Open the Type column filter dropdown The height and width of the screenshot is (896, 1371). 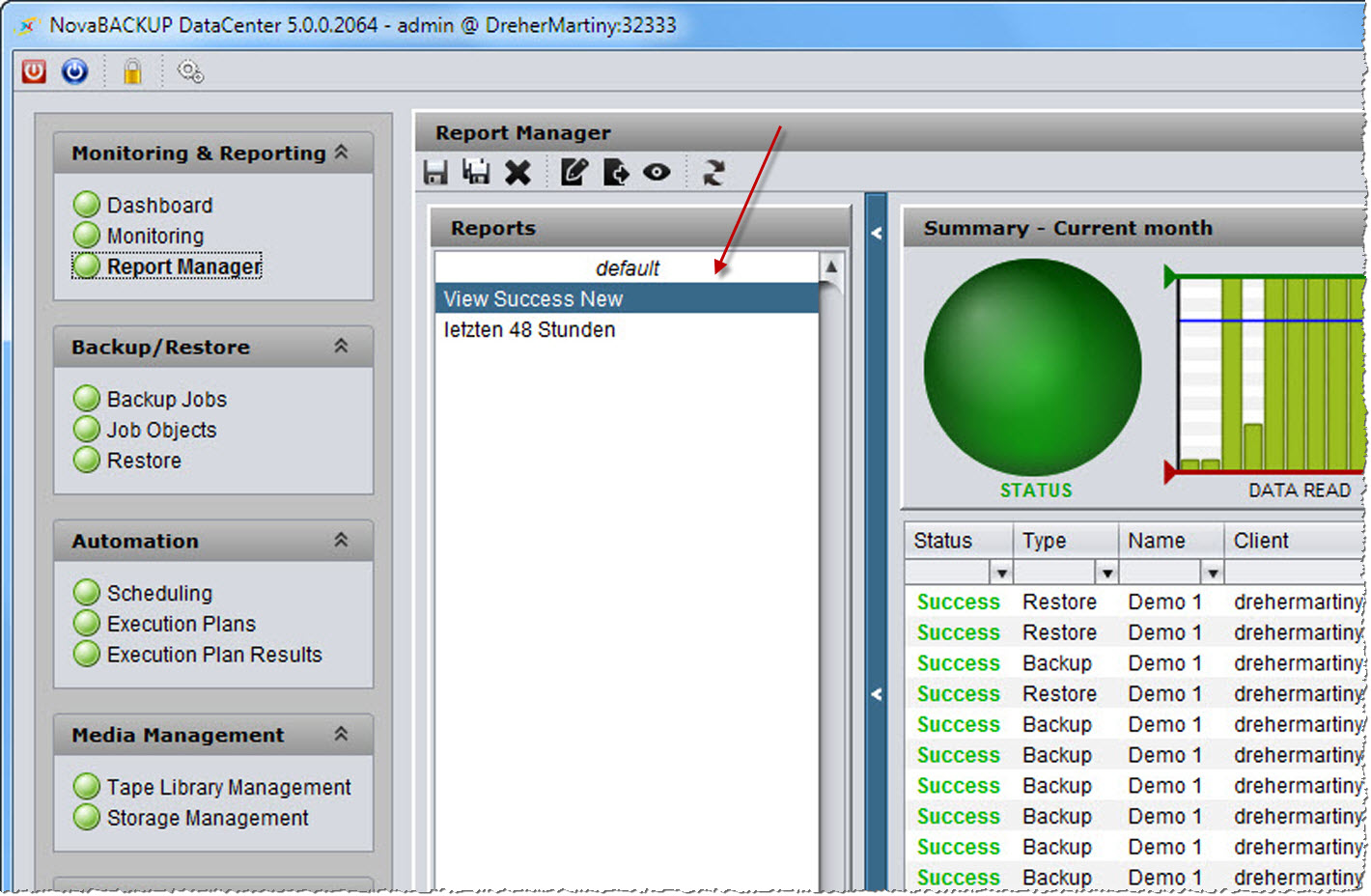1107,574
